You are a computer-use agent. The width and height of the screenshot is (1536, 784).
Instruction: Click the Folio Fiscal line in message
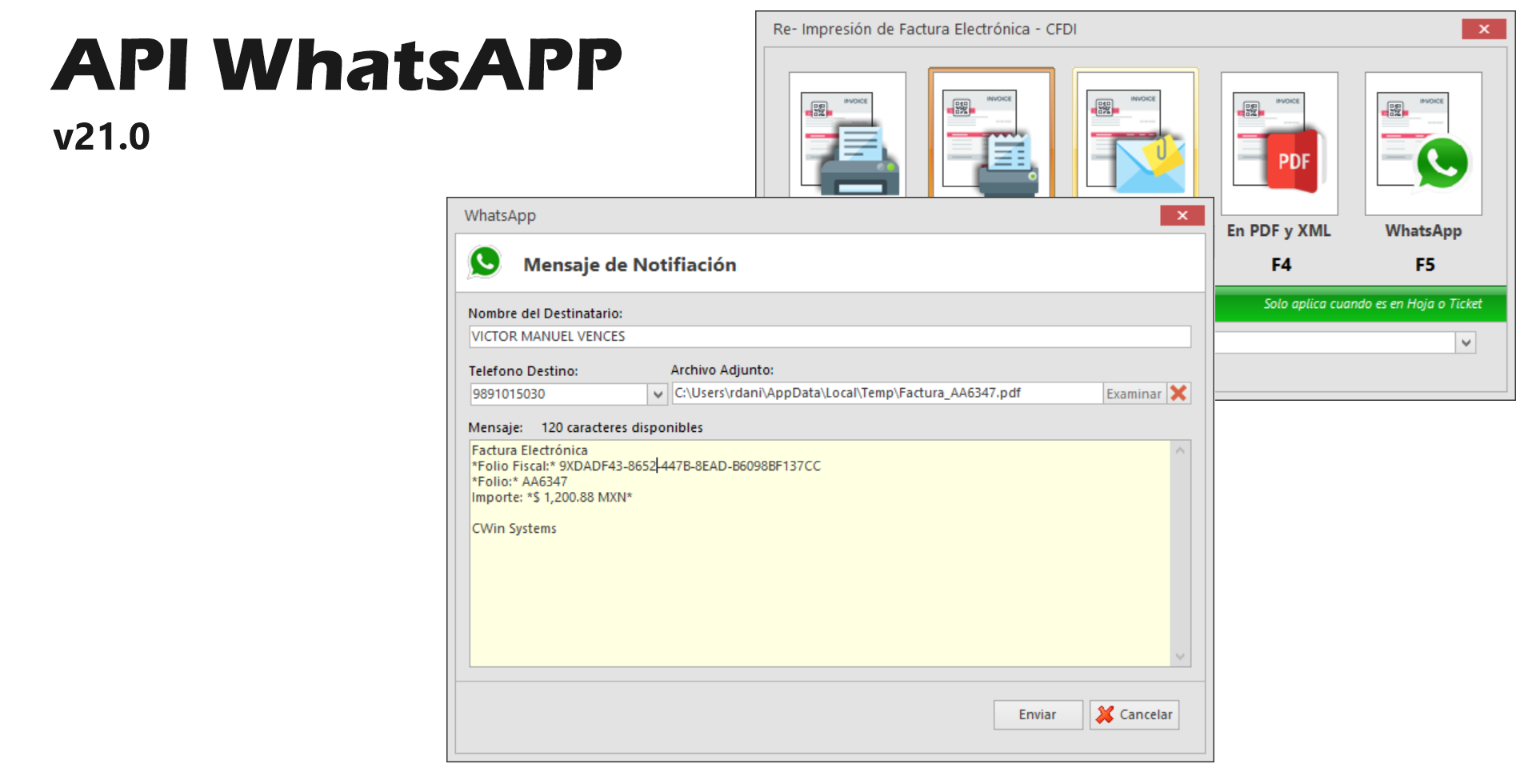pos(646,466)
